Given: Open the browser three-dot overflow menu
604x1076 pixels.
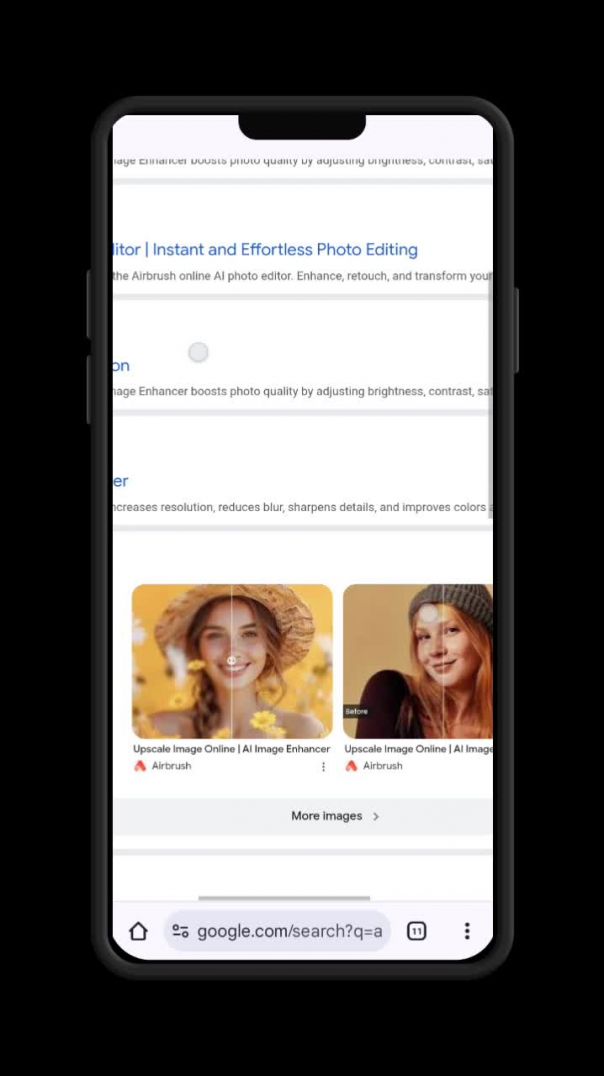Looking at the screenshot, I should pos(466,932).
